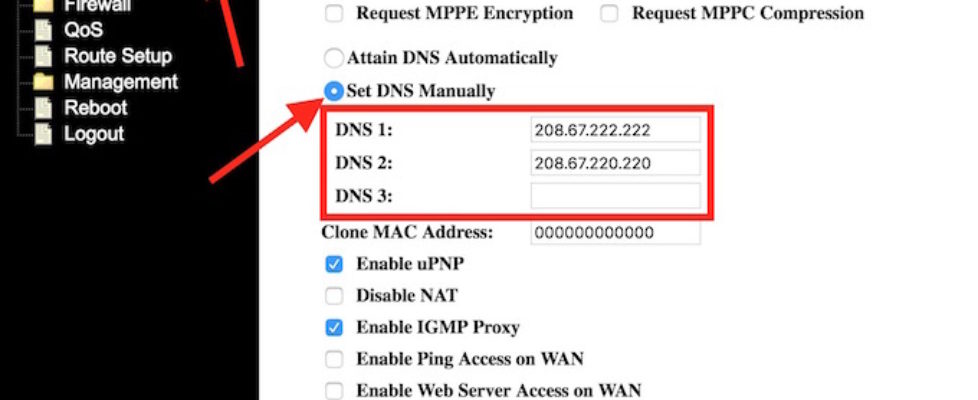978x400 pixels.
Task: Open the Route Setup text link
Action: click(117, 57)
